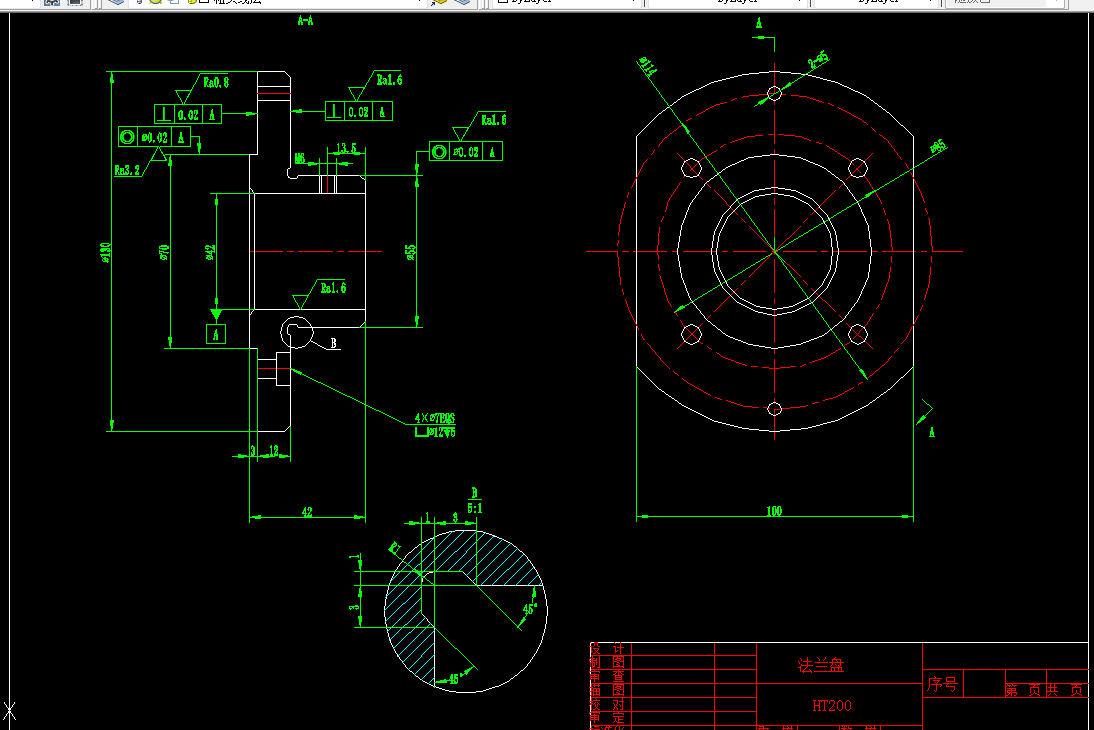Select the linear 42 width dimension

307,512
